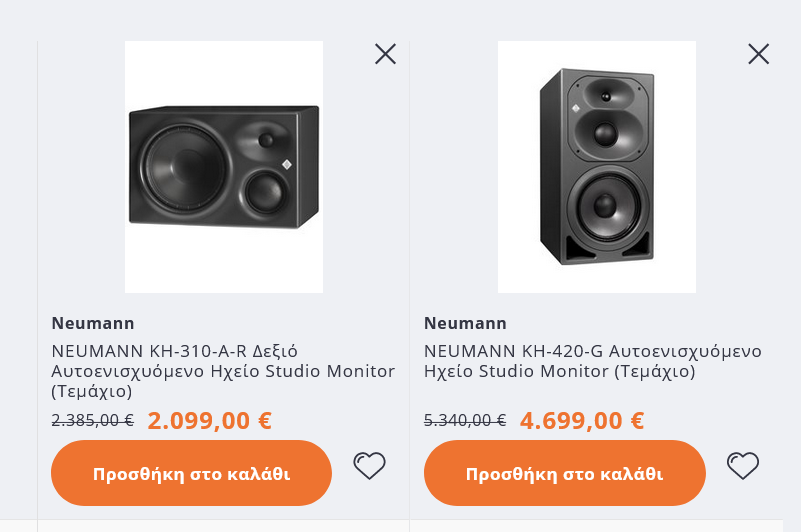This screenshot has width=802, height=532.
Task: Remove the KH-310-A-R product with its X icon
Action: [x=385, y=54]
